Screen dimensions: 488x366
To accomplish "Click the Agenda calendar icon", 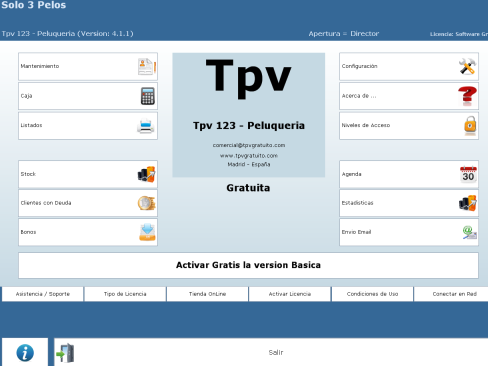I will coord(468,174).
